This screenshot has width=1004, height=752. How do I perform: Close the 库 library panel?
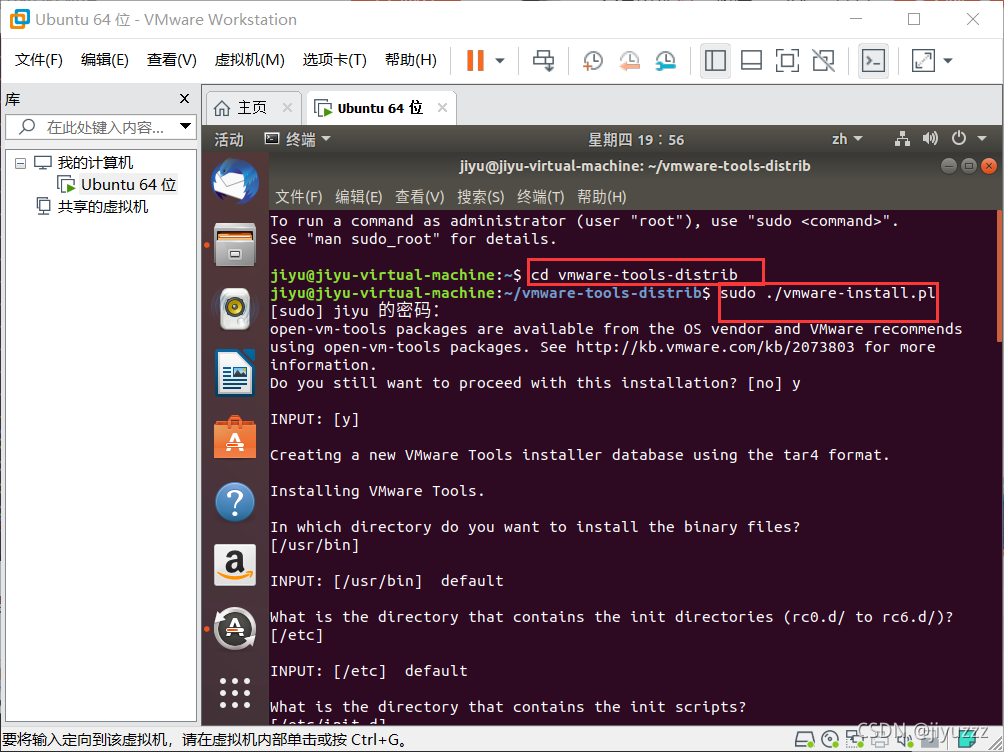pos(184,99)
